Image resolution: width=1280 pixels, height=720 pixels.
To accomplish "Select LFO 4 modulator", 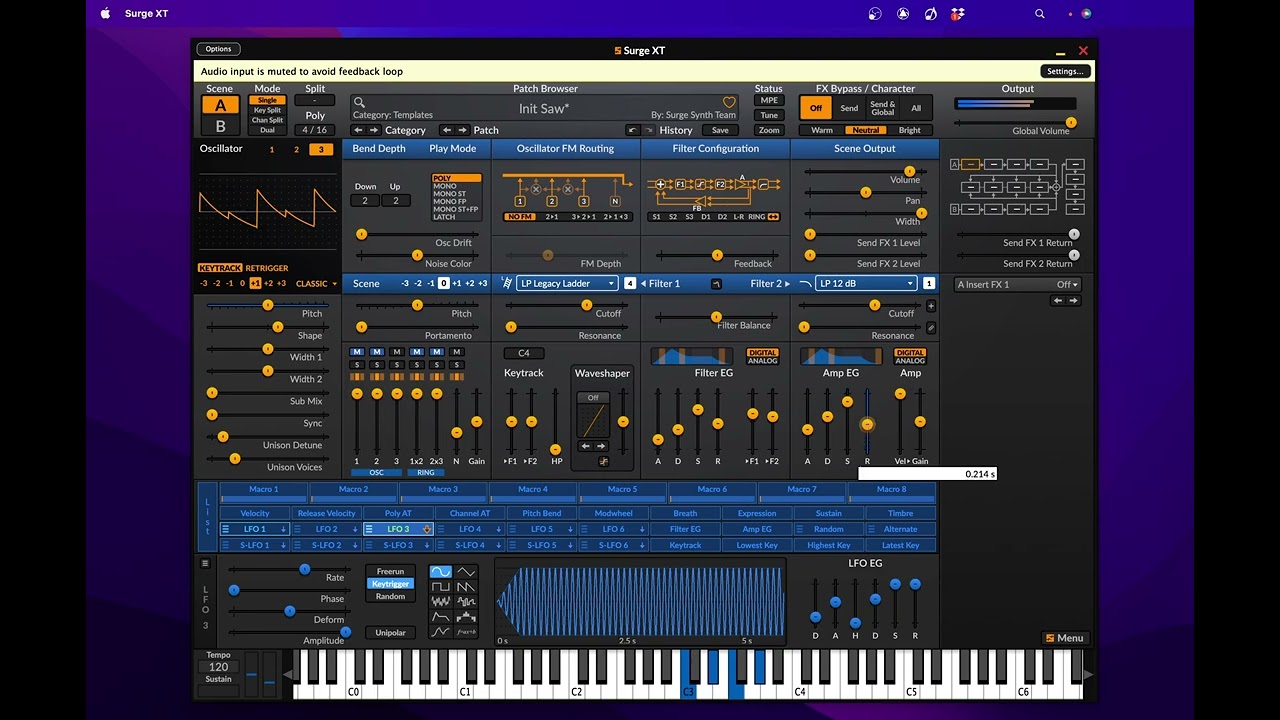I will coord(470,529).
